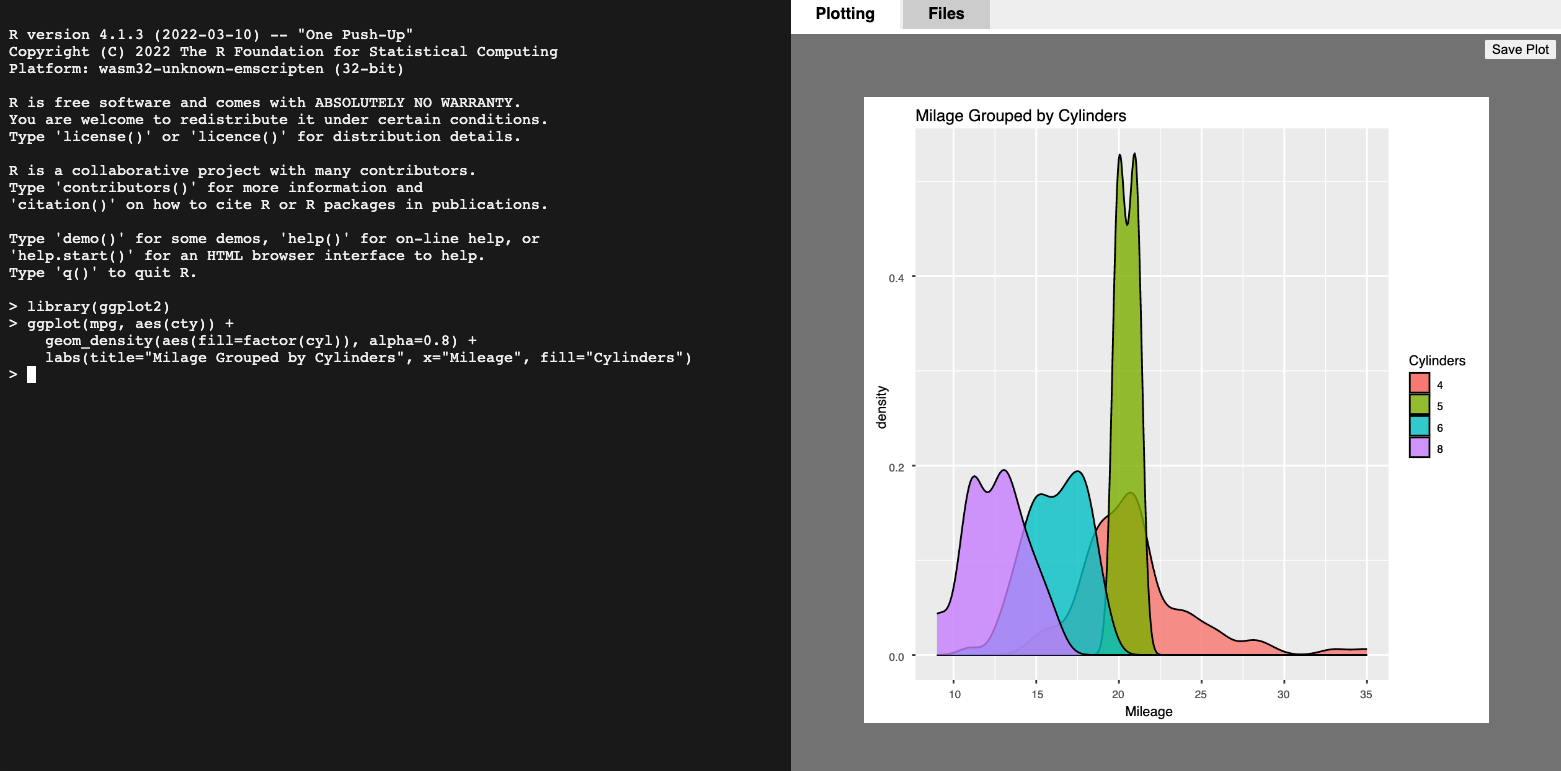1561x771 pixels.
Task: Click the plot title "Milage Grouped by Cylinders"
Action: pyautogui.click(x=1020, y=116)
